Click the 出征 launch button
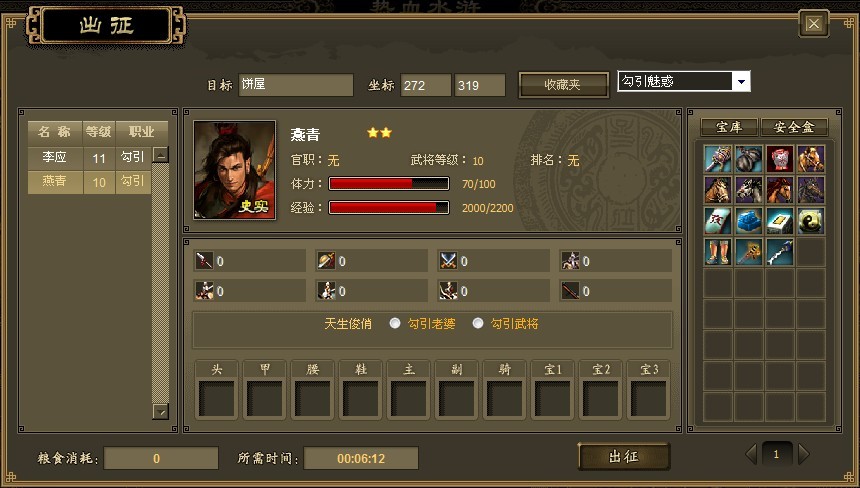The height and width of the screenshot is (488, 860). coord(624,456)
